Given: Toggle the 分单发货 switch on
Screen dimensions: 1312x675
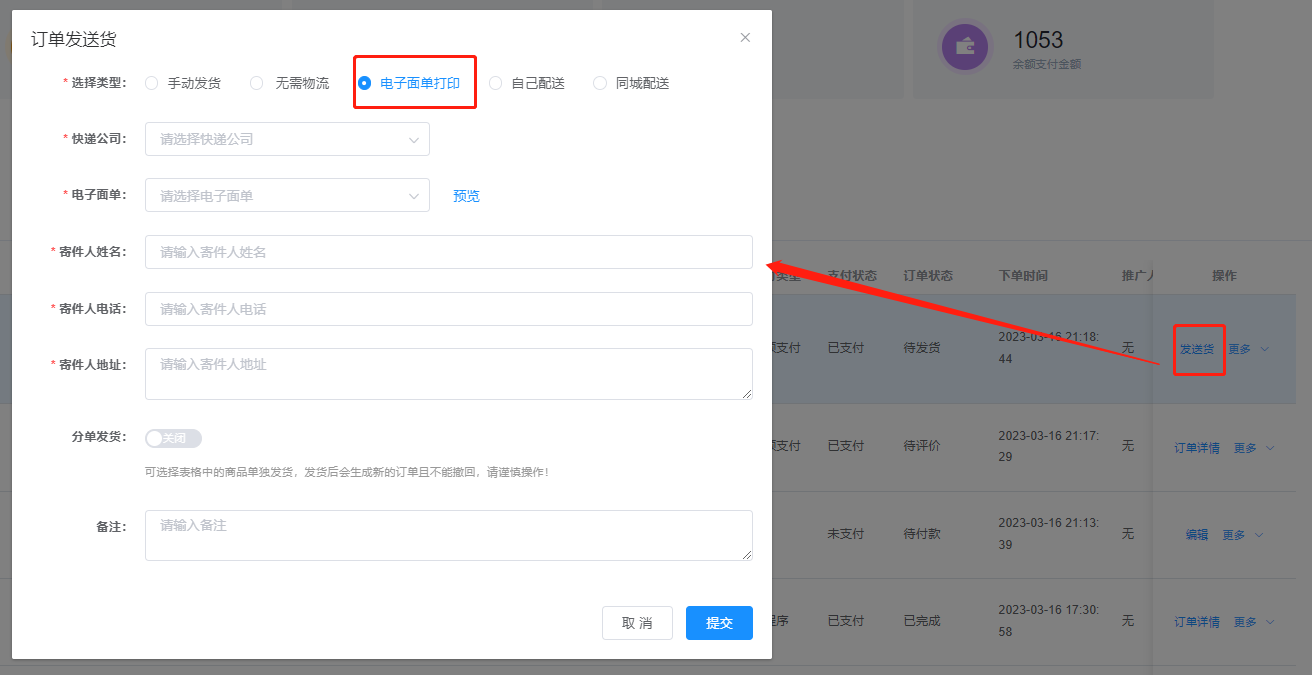Looking at the screenshot, I should [173, 438].
